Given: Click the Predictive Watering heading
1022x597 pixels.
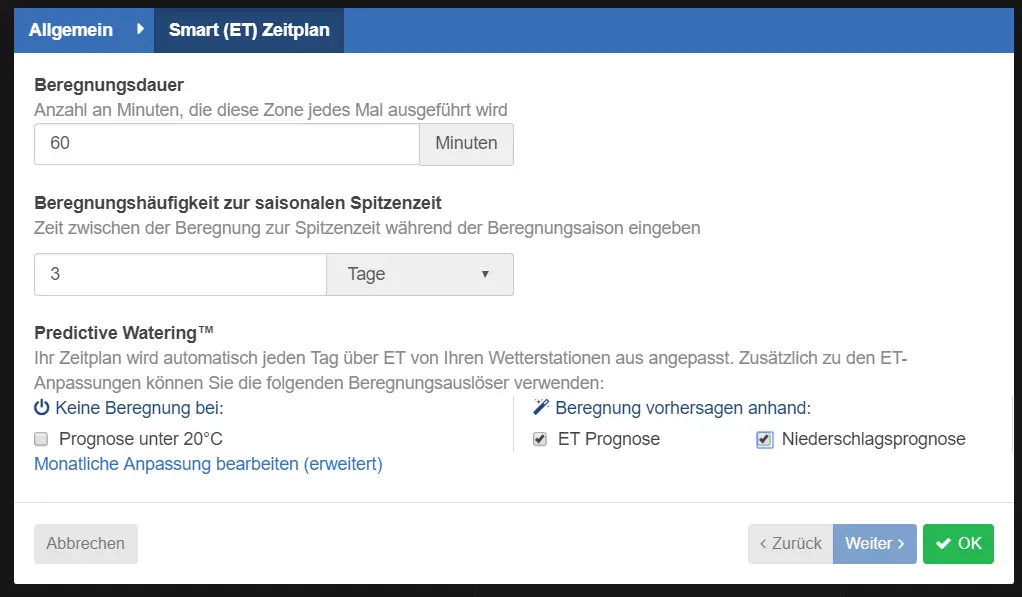Looking at the screenshot, I should click(x=124, y=332).
